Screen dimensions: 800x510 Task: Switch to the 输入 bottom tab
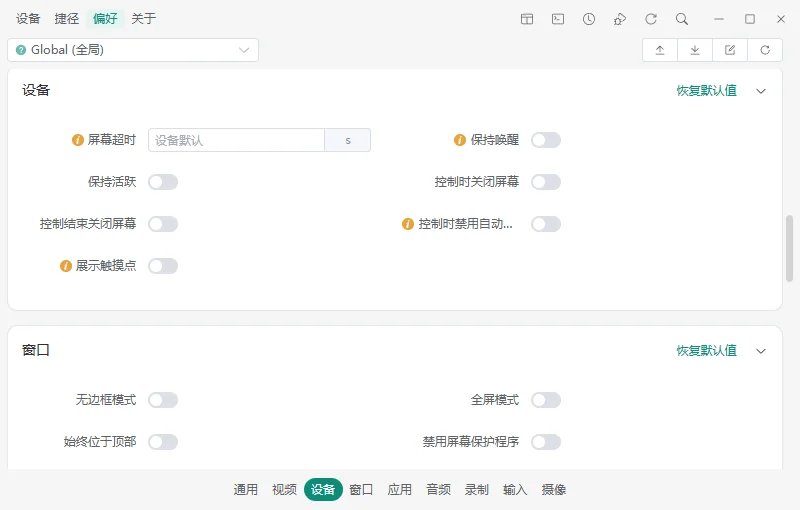click(x=515, y=490)
